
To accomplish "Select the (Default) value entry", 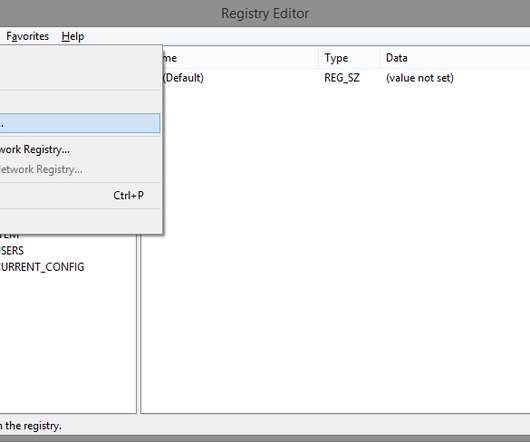I will tap(183, 78).
